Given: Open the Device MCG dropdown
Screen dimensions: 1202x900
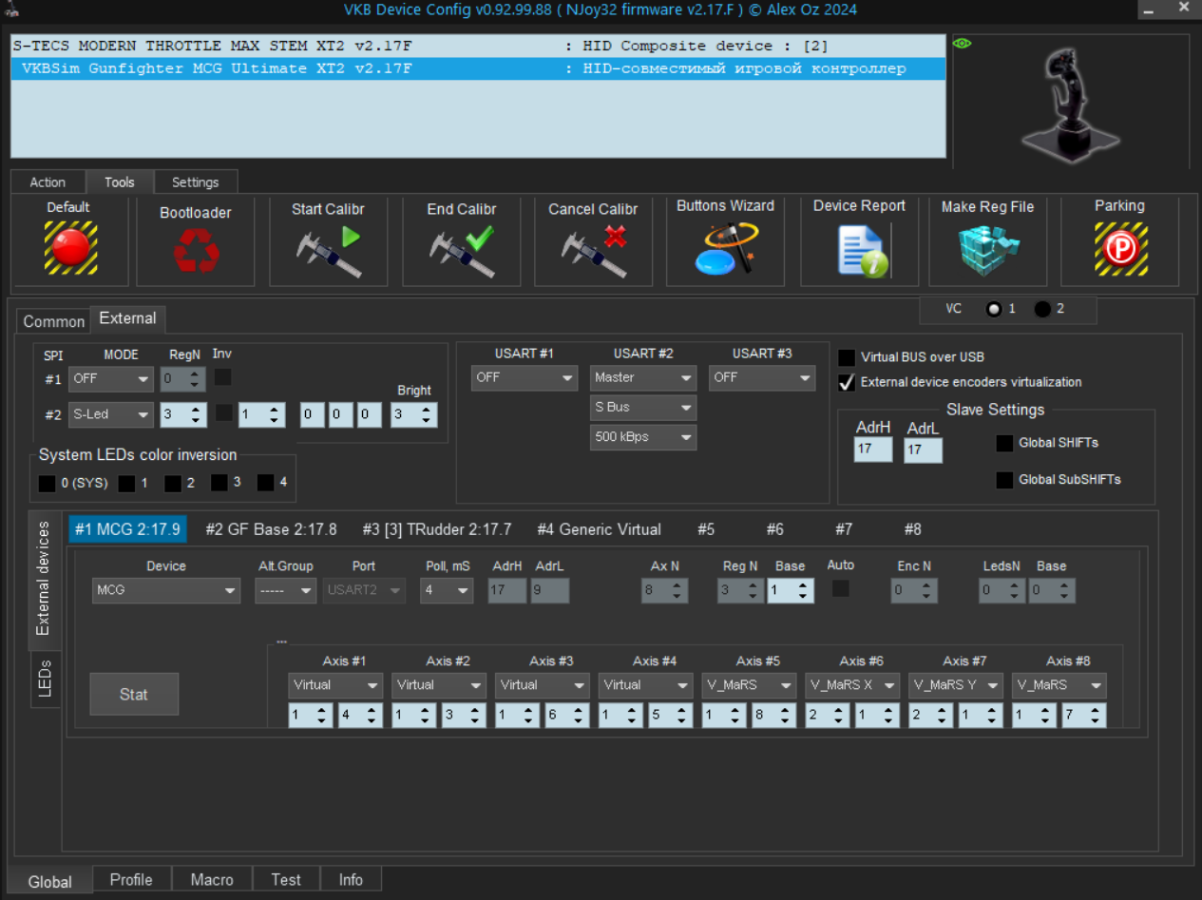Looking at the screenshot, I should click(166, 591).
